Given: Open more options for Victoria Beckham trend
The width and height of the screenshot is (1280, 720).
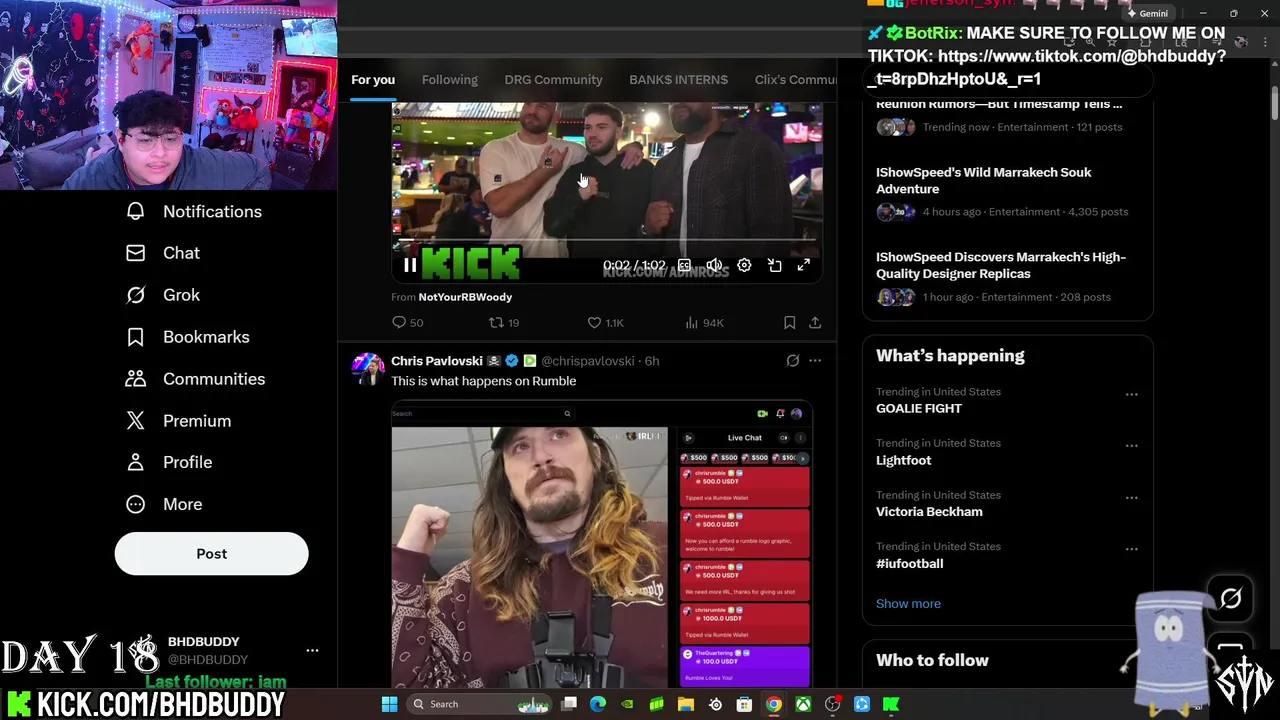Looking at the screenshot, I should [1131, 498].
